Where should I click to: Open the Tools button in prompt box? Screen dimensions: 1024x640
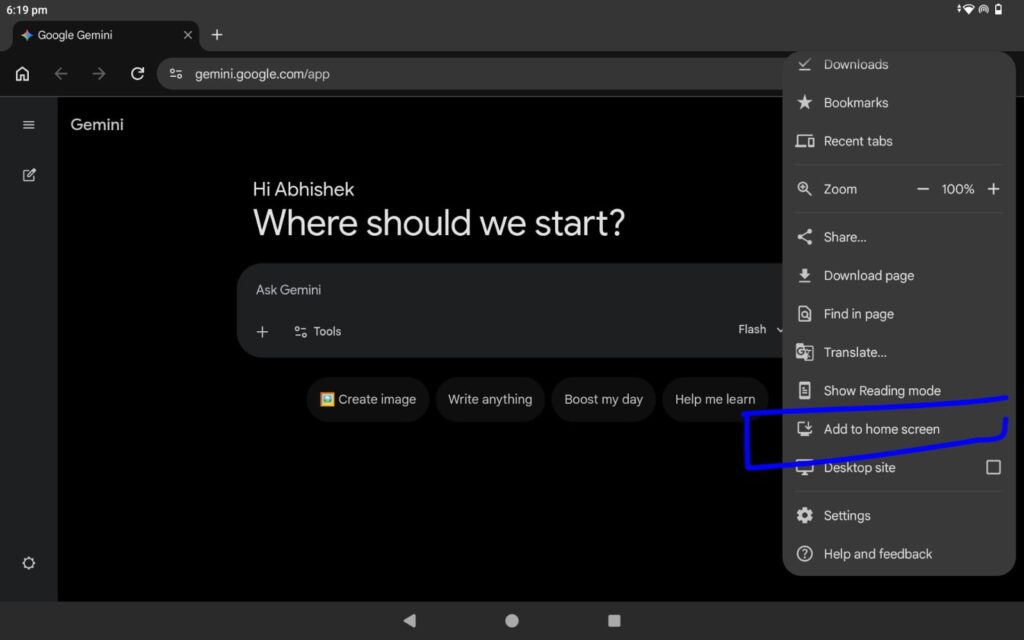317,332
